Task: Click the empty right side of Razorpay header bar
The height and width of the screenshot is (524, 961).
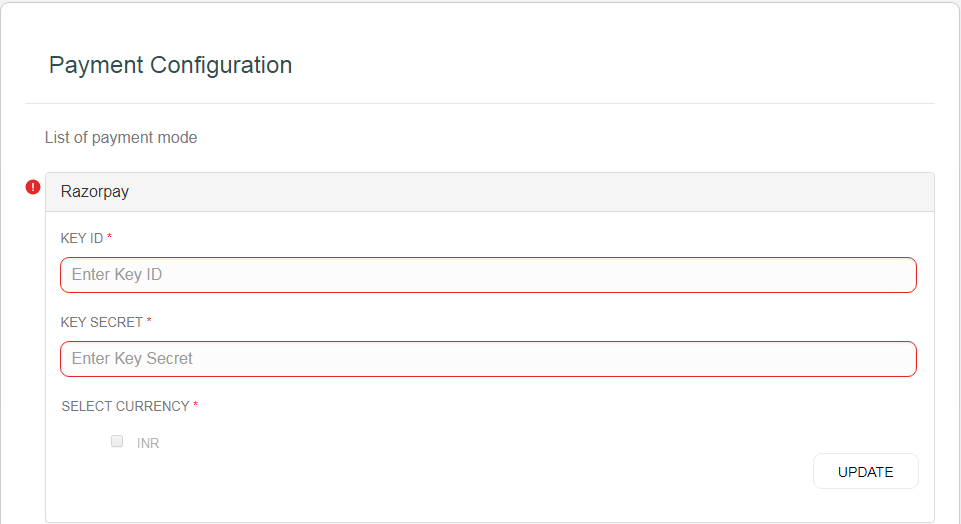Action: click(600, 191)
